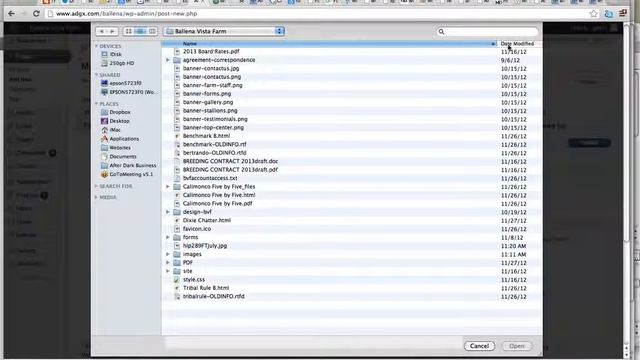Collapse the Places sidebar section

[x=96, y=104]
